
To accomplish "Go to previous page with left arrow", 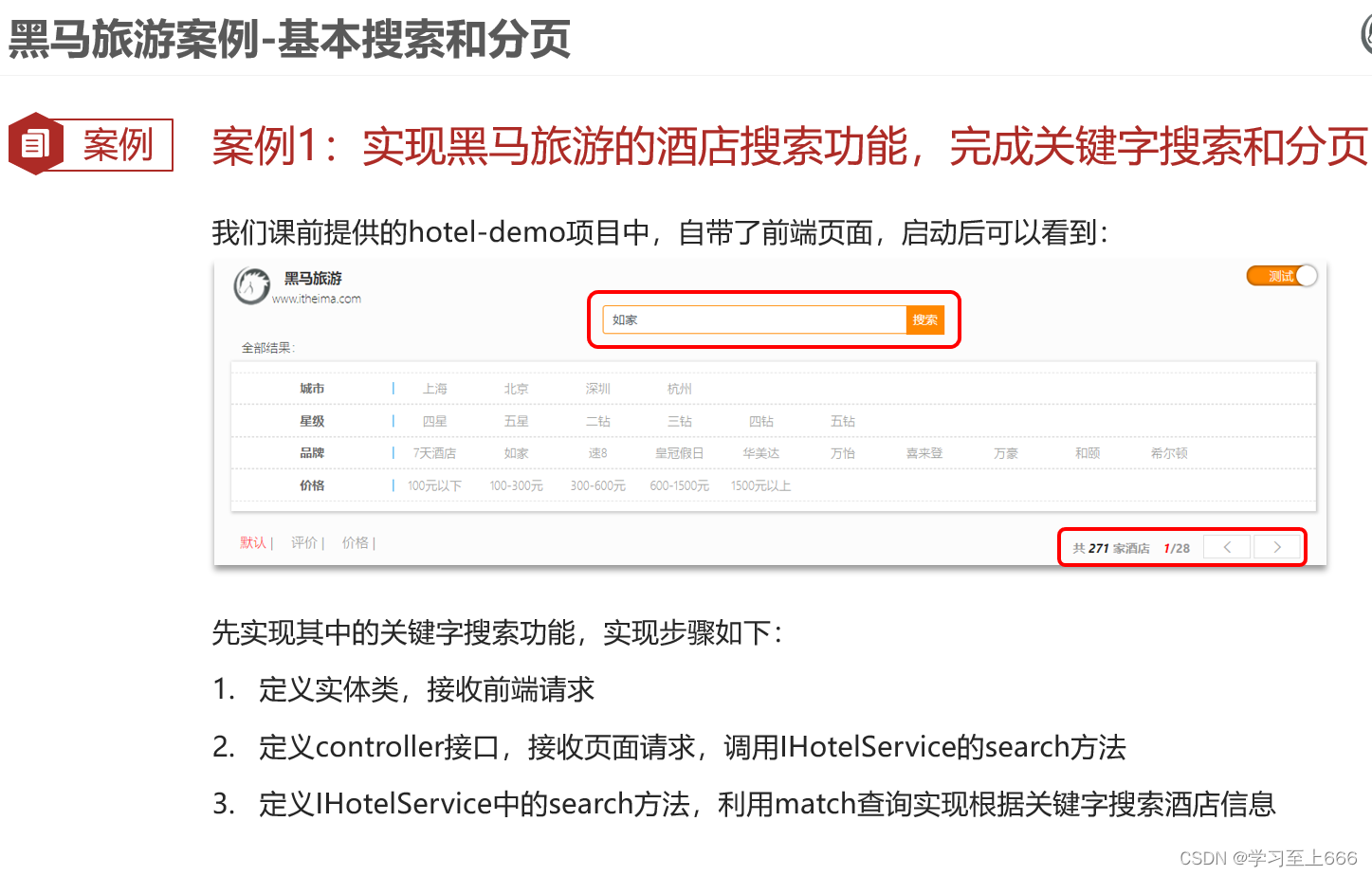I will pos(1226,546).
